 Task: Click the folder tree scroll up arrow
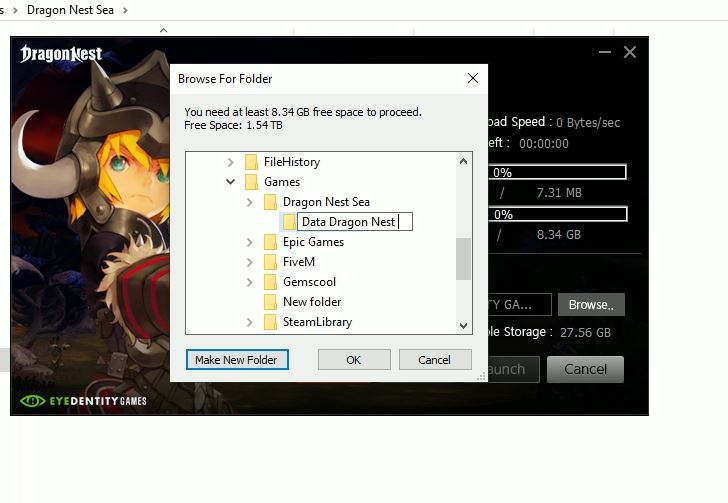pyautogui.click(x=463, y=161)
